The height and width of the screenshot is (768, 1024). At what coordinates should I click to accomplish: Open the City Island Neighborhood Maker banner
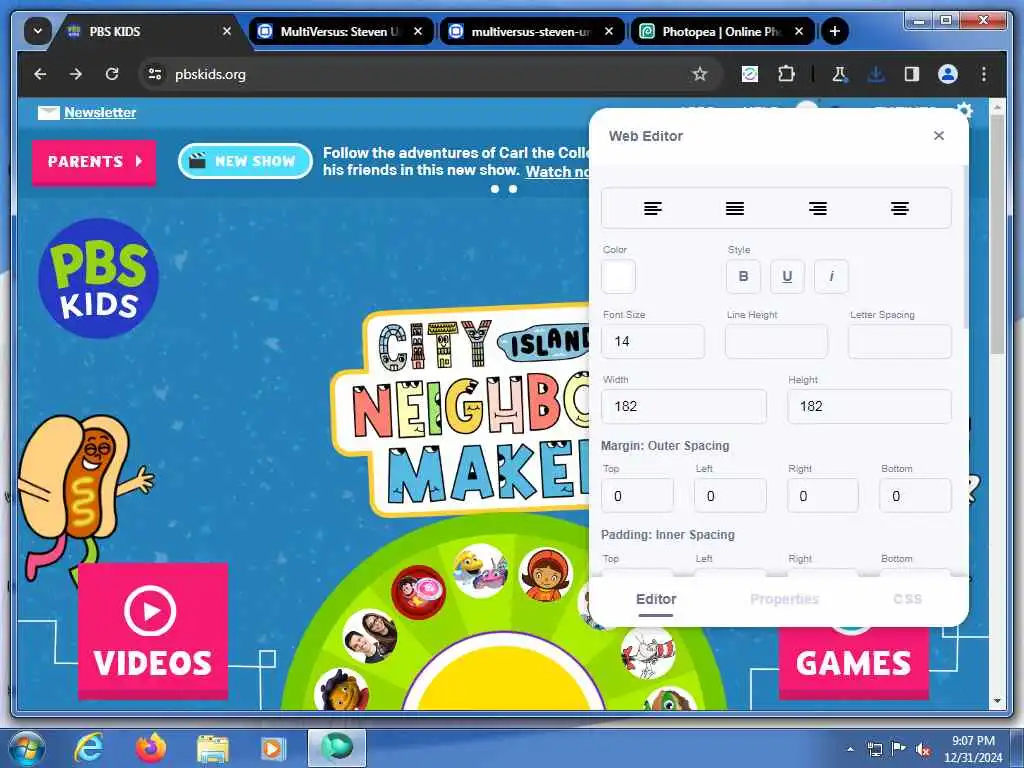pos(460,410)
